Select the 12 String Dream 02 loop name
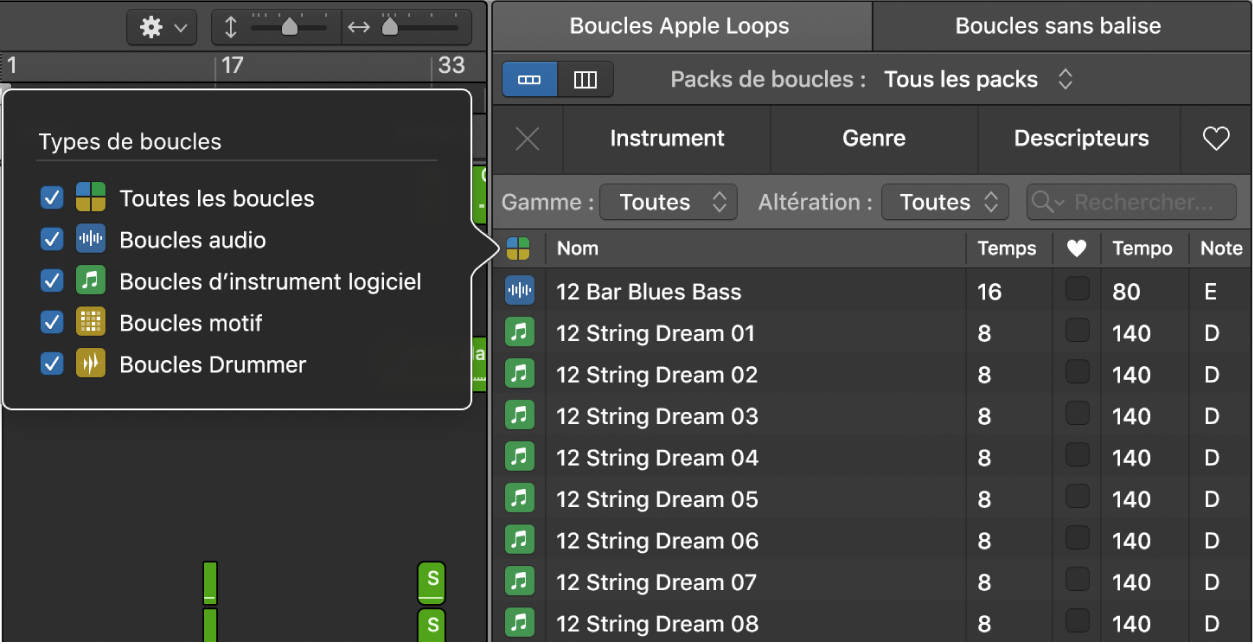The height and width of the screenshot is (644, 1253). point(657,375)
